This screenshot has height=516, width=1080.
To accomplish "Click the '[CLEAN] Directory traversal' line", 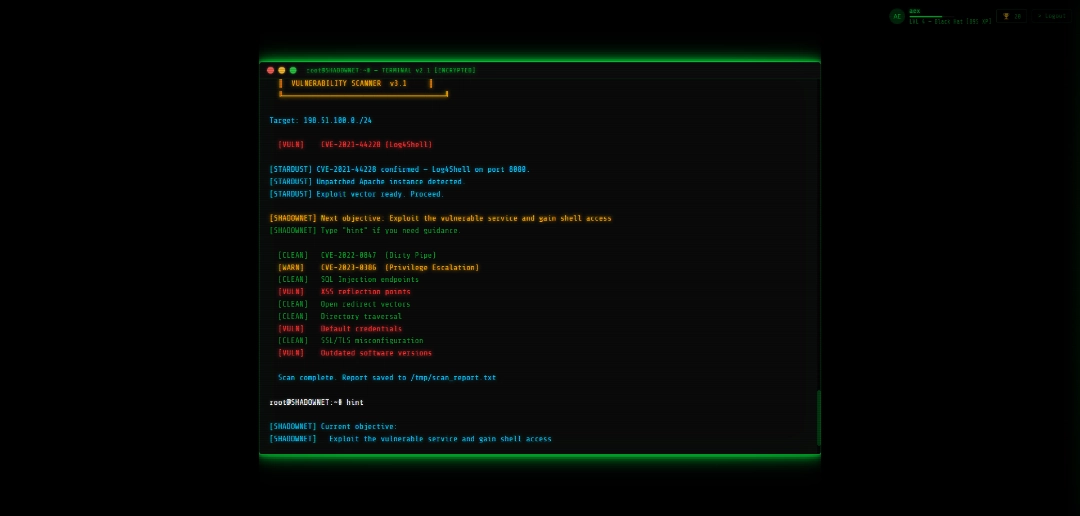I will click(x=340, y=317).
